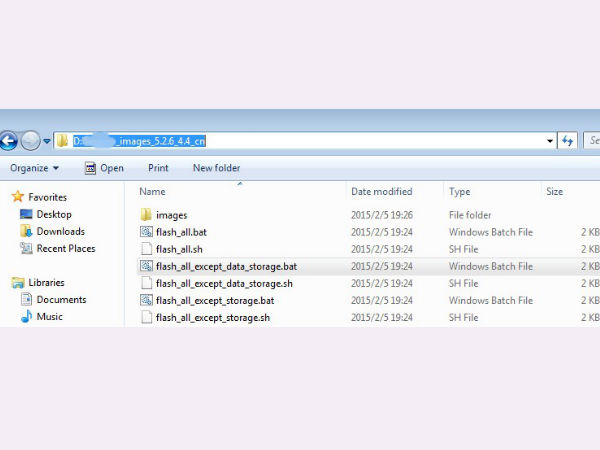Screen dimensions: 600x450
Task: Expand the address bar history dropdown
Action: [x=550, y=141]
